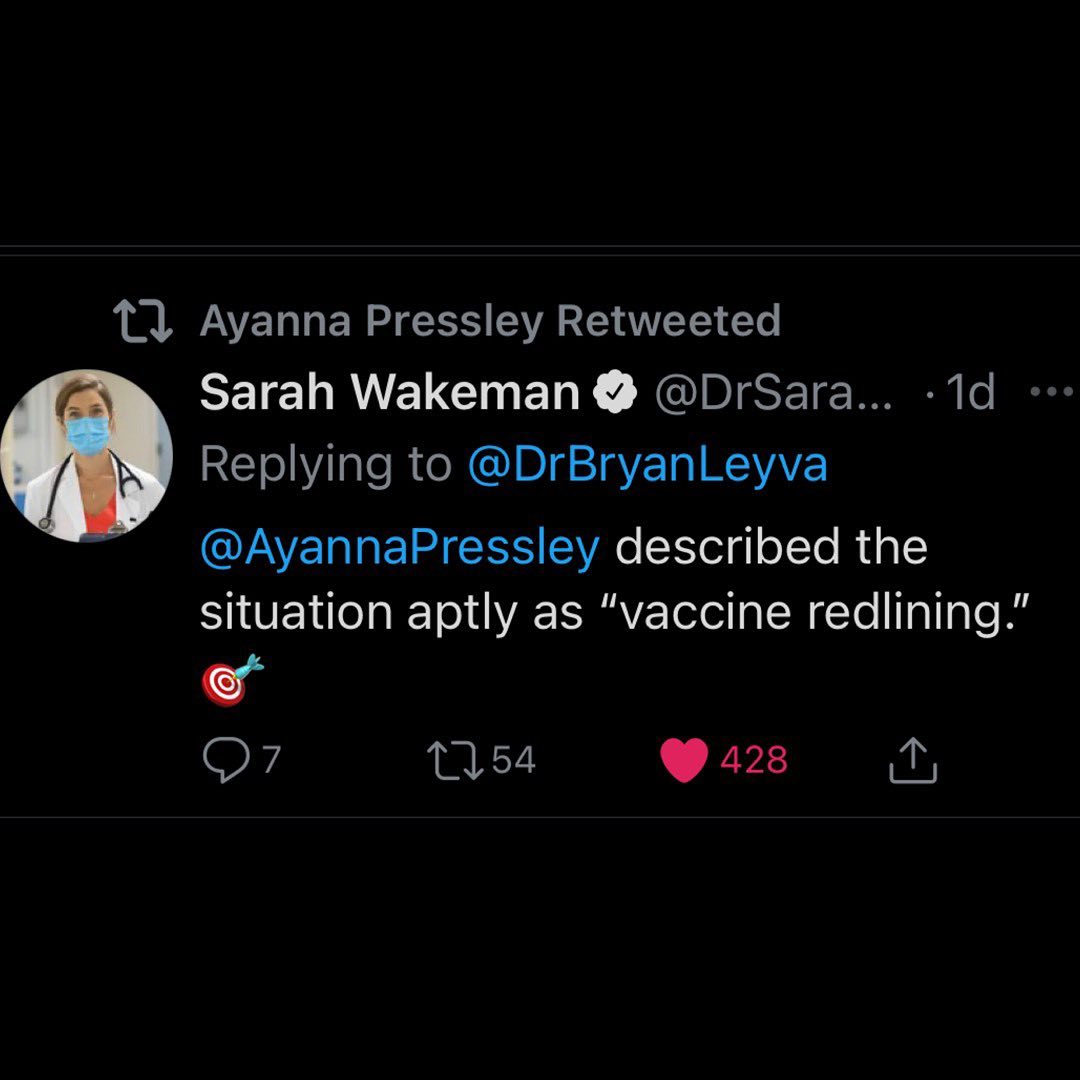Click the retweet count 54

[x=514, y=761]
